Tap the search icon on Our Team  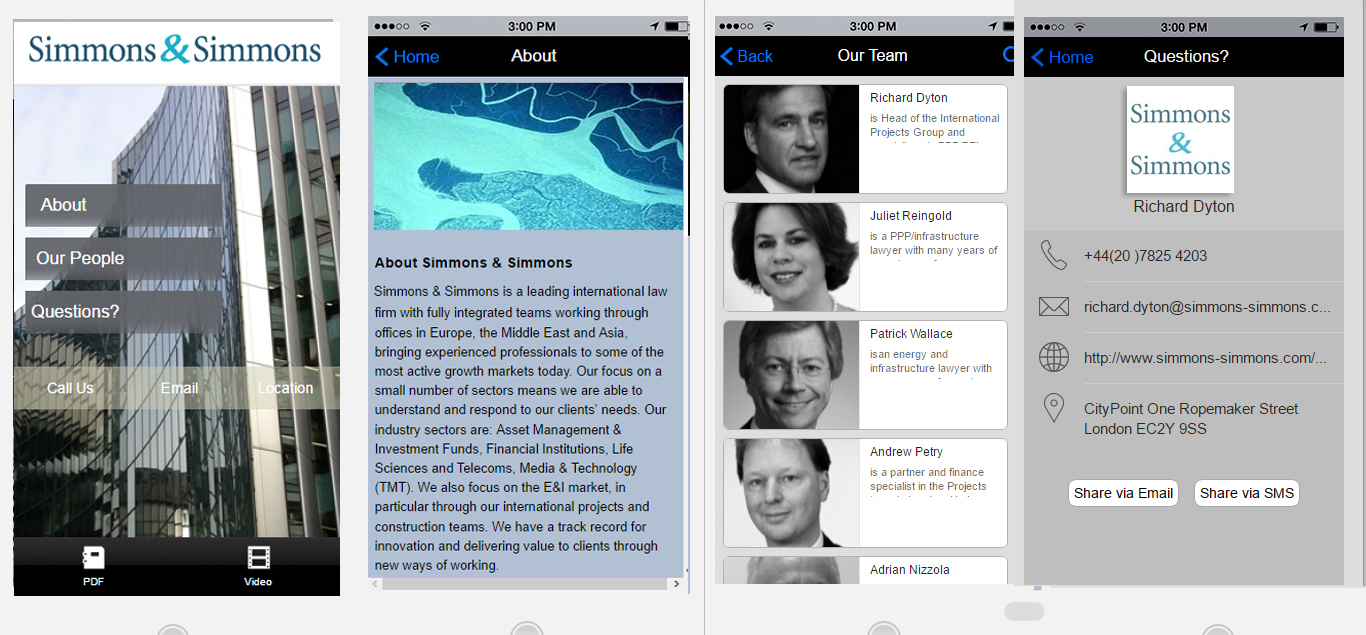(1008, 56)
